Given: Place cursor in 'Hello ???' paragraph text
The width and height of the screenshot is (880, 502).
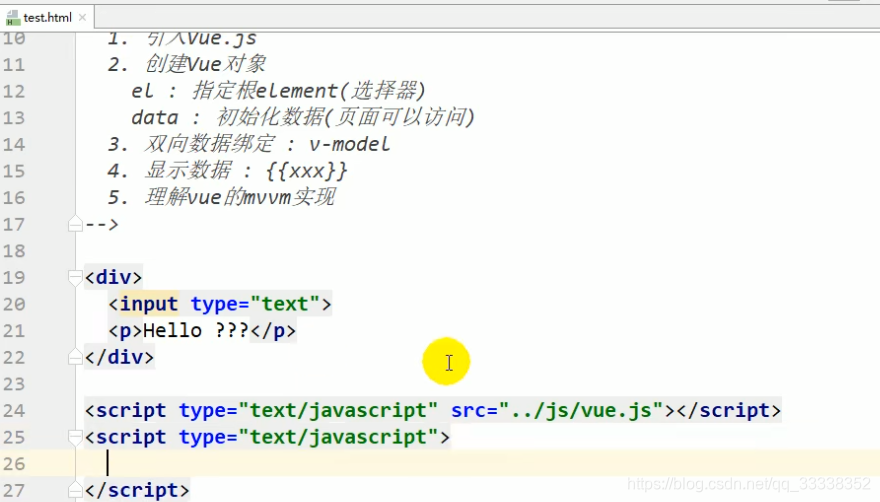Looking at the screenshot, I should pos(196,331).
